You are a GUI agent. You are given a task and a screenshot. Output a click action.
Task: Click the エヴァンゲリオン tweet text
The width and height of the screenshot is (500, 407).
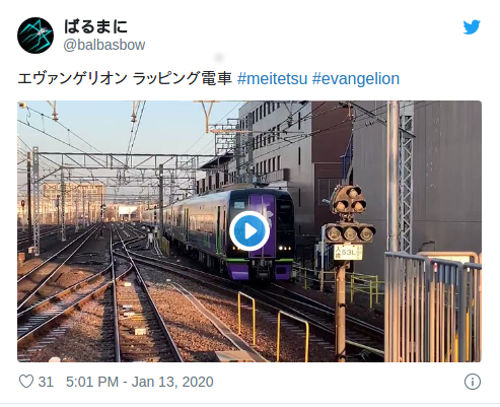click(x=72, y=79)
